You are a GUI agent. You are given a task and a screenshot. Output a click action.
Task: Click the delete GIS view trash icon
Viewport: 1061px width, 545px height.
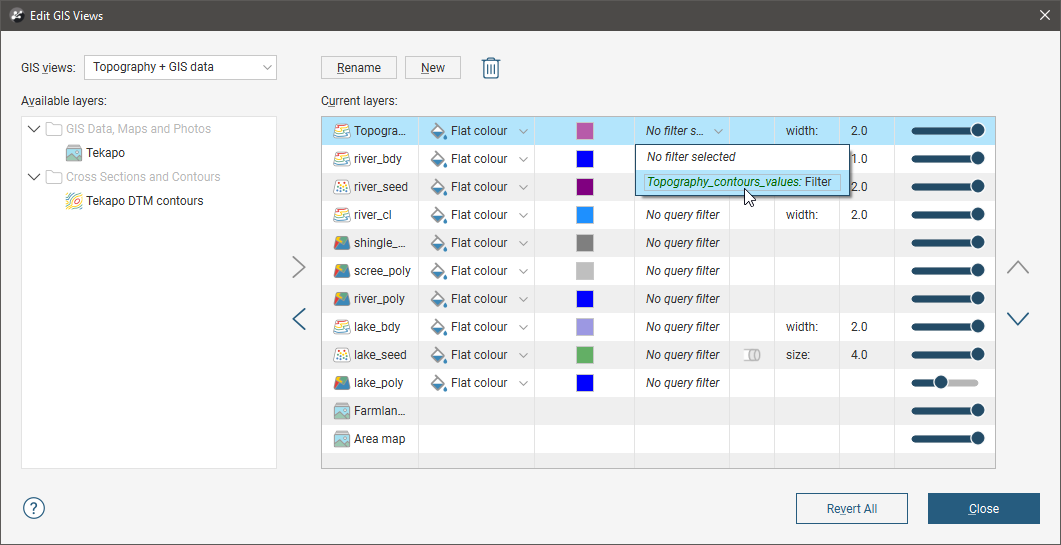click(490, 68)
